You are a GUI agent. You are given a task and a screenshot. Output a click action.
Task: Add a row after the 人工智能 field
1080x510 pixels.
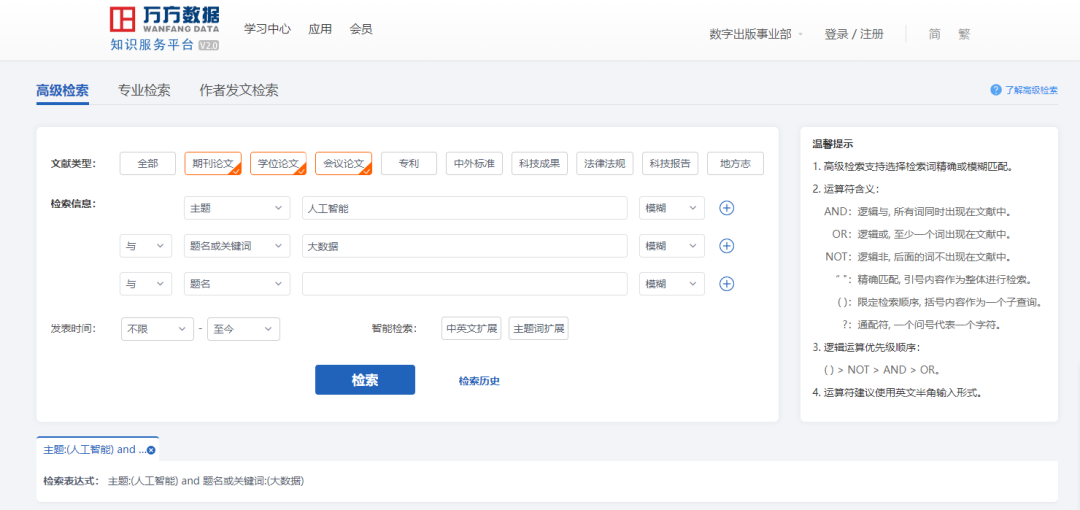[726, 208]
